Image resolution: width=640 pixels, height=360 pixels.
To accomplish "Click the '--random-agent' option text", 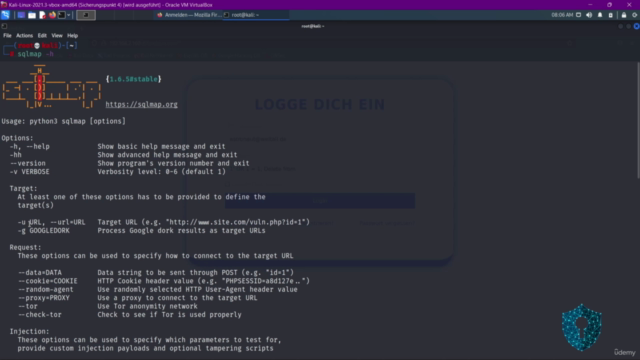I will 45,289.
